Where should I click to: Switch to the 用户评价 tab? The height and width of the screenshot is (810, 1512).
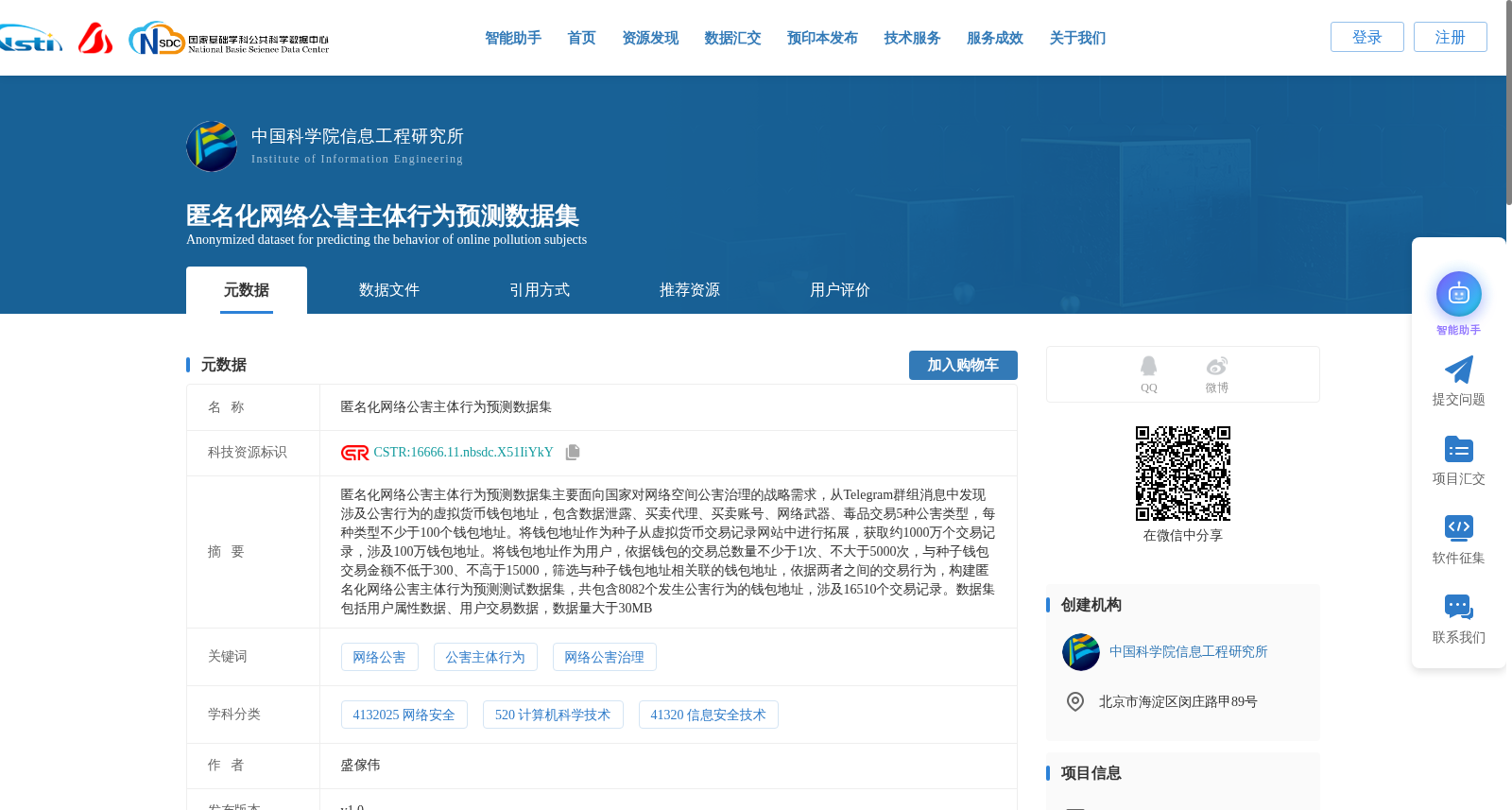point(840,290)
